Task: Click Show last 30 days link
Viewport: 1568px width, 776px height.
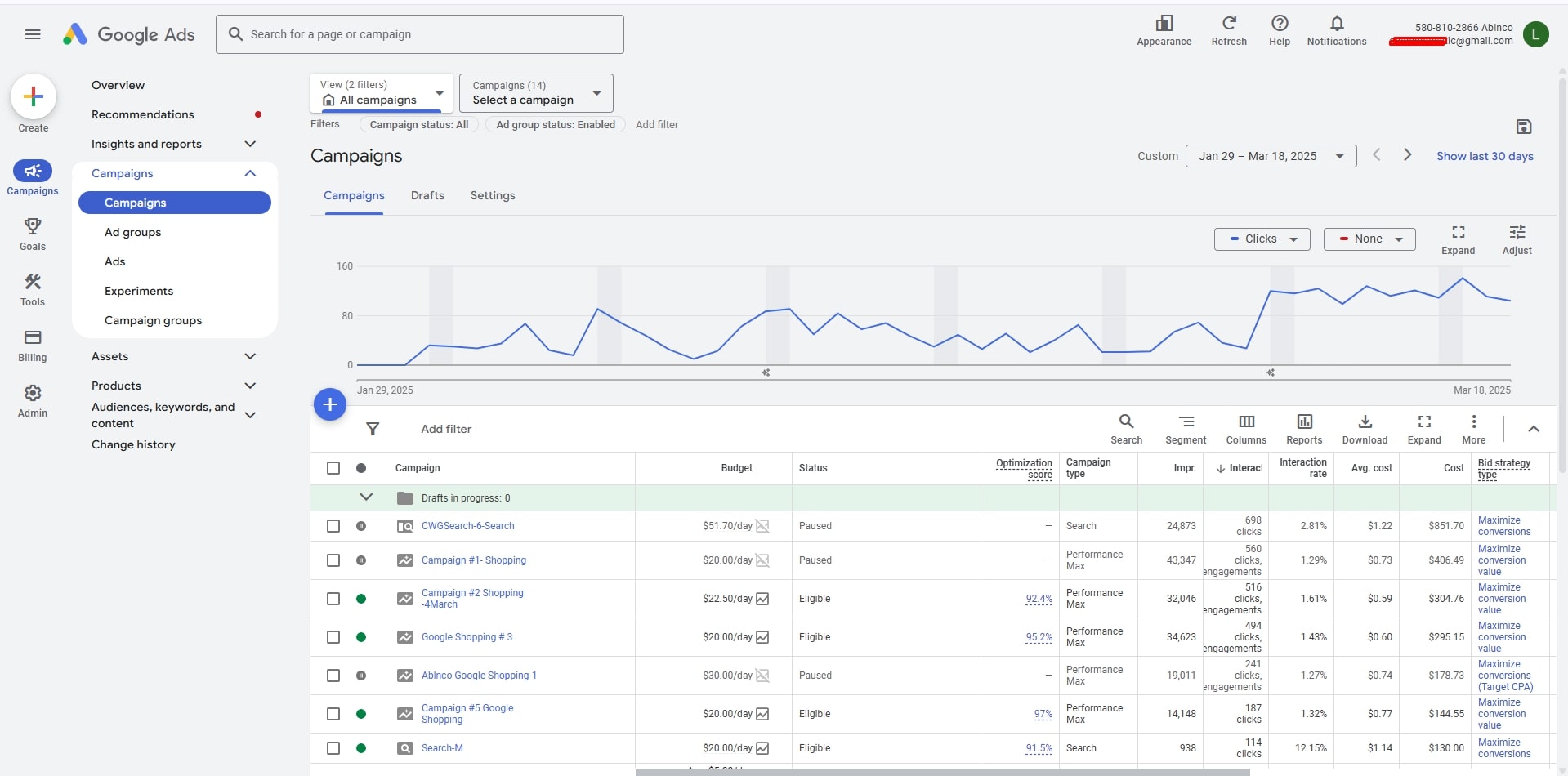Action: tap(1485, 156)
